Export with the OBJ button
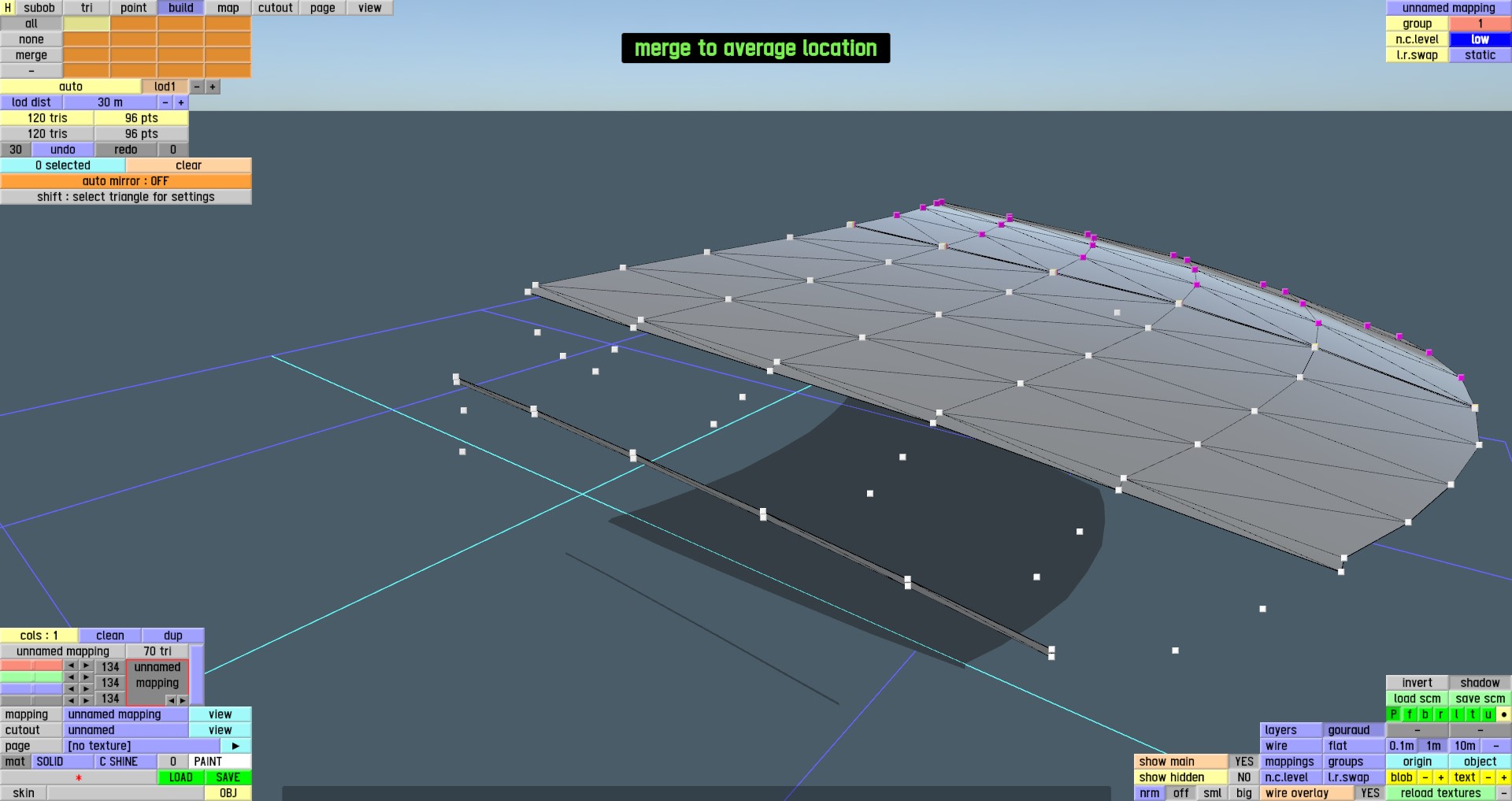The height and width of the screenshot is (801, 1512). coord(228,793)
